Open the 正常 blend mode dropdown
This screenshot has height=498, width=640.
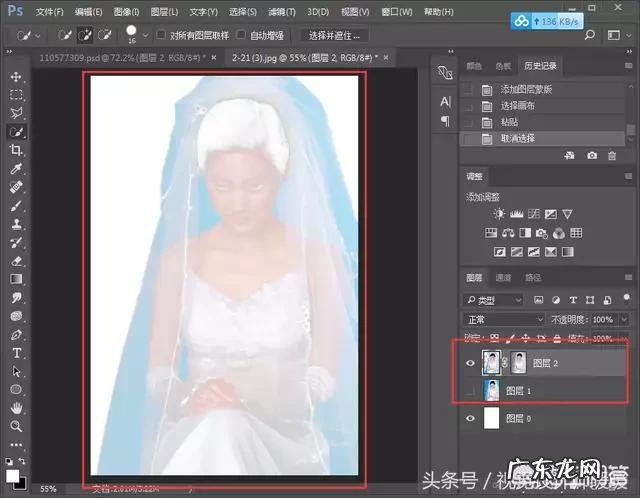click(504, 320)
